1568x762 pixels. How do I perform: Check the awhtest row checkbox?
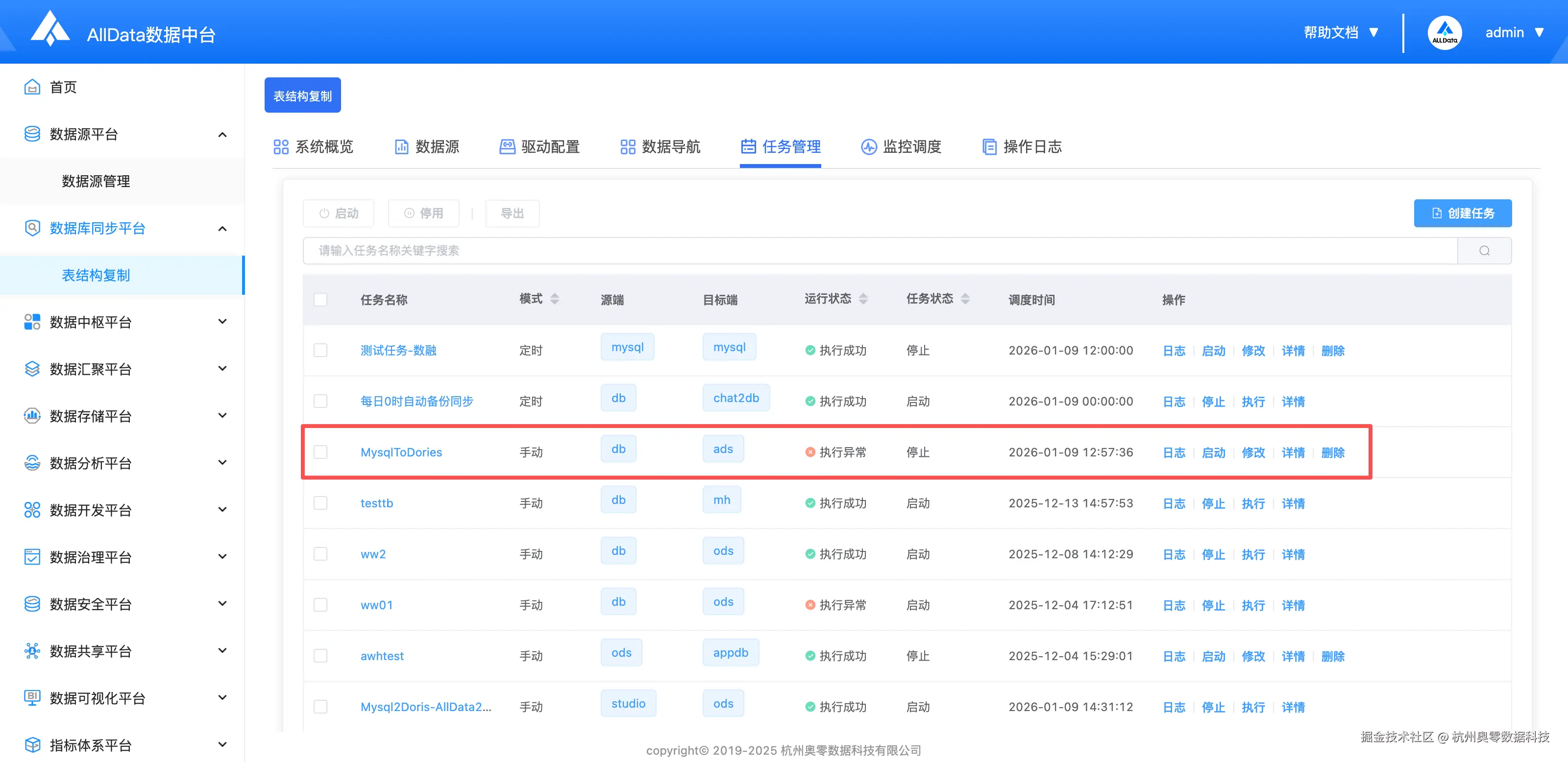click(320, 656)
